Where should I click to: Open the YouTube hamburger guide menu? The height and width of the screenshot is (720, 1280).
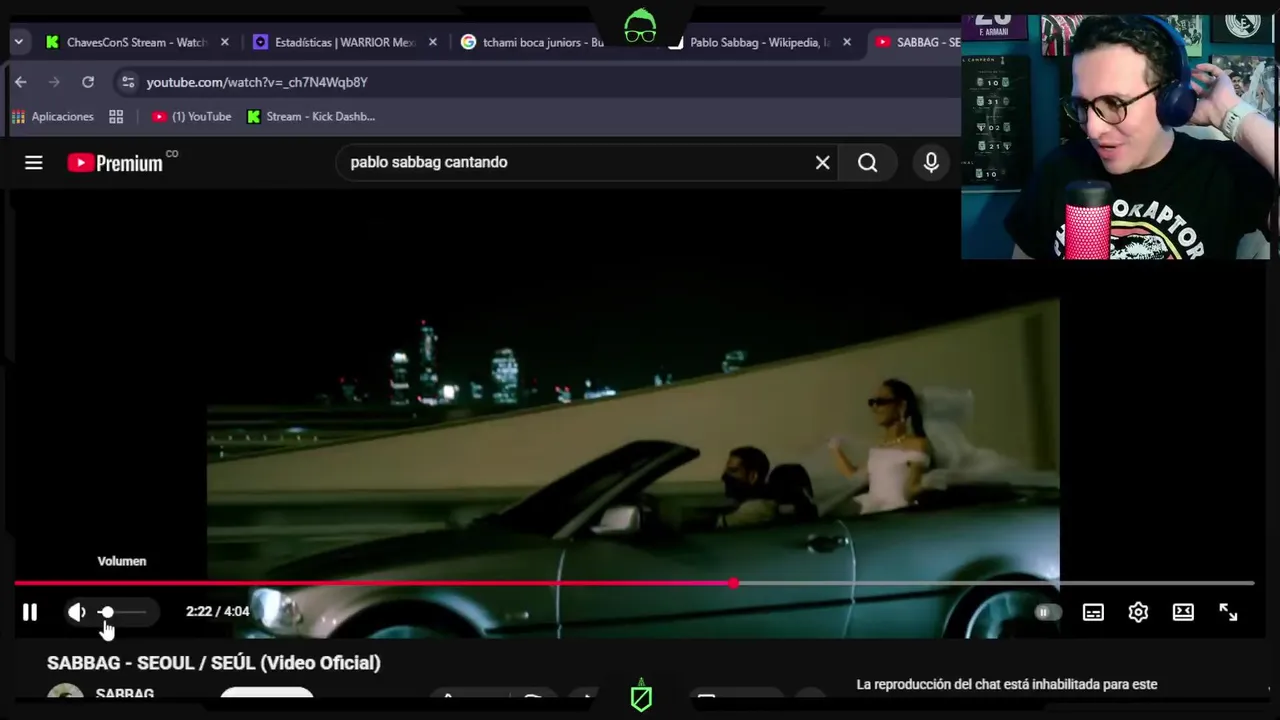tap(34, 162)
